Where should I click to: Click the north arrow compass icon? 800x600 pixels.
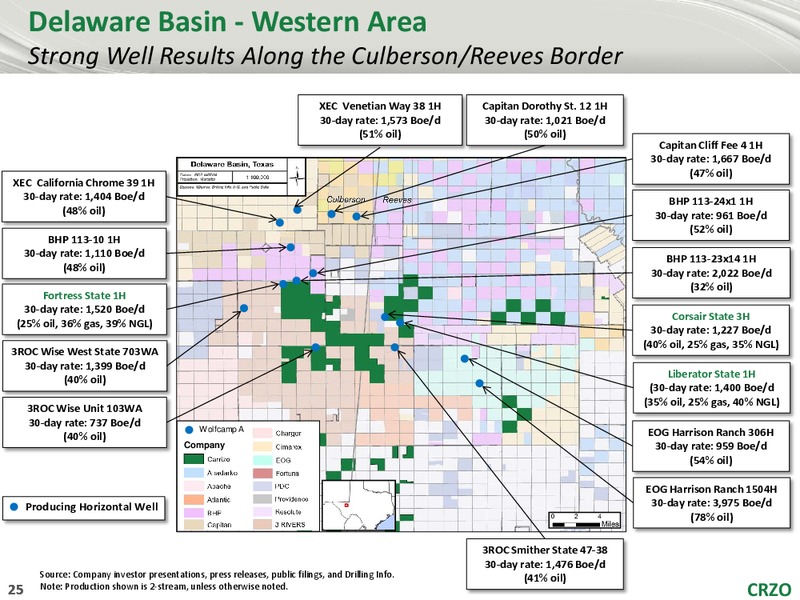point(296,177)
